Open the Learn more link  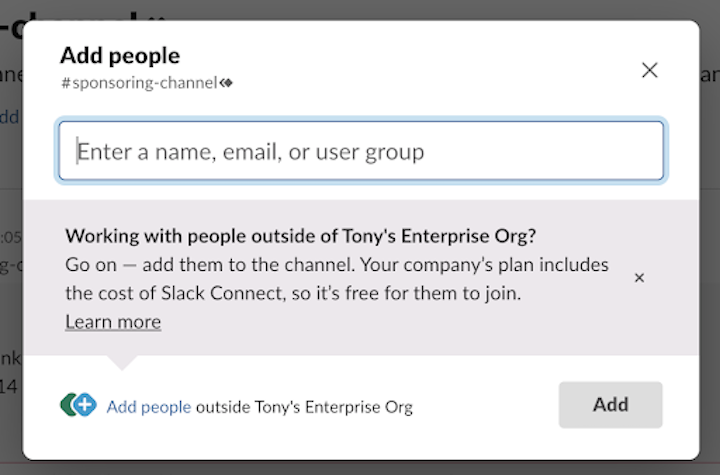(x=113, y=322)
